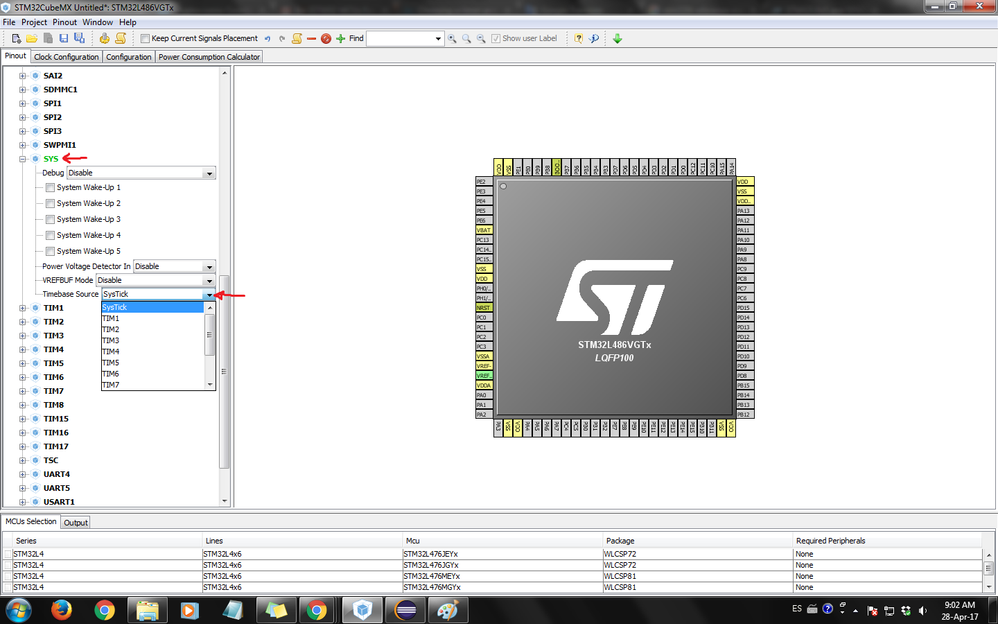This screenshot has height=624, width=998.
Task: Click the Find input field
Action: tap(400, 38)
